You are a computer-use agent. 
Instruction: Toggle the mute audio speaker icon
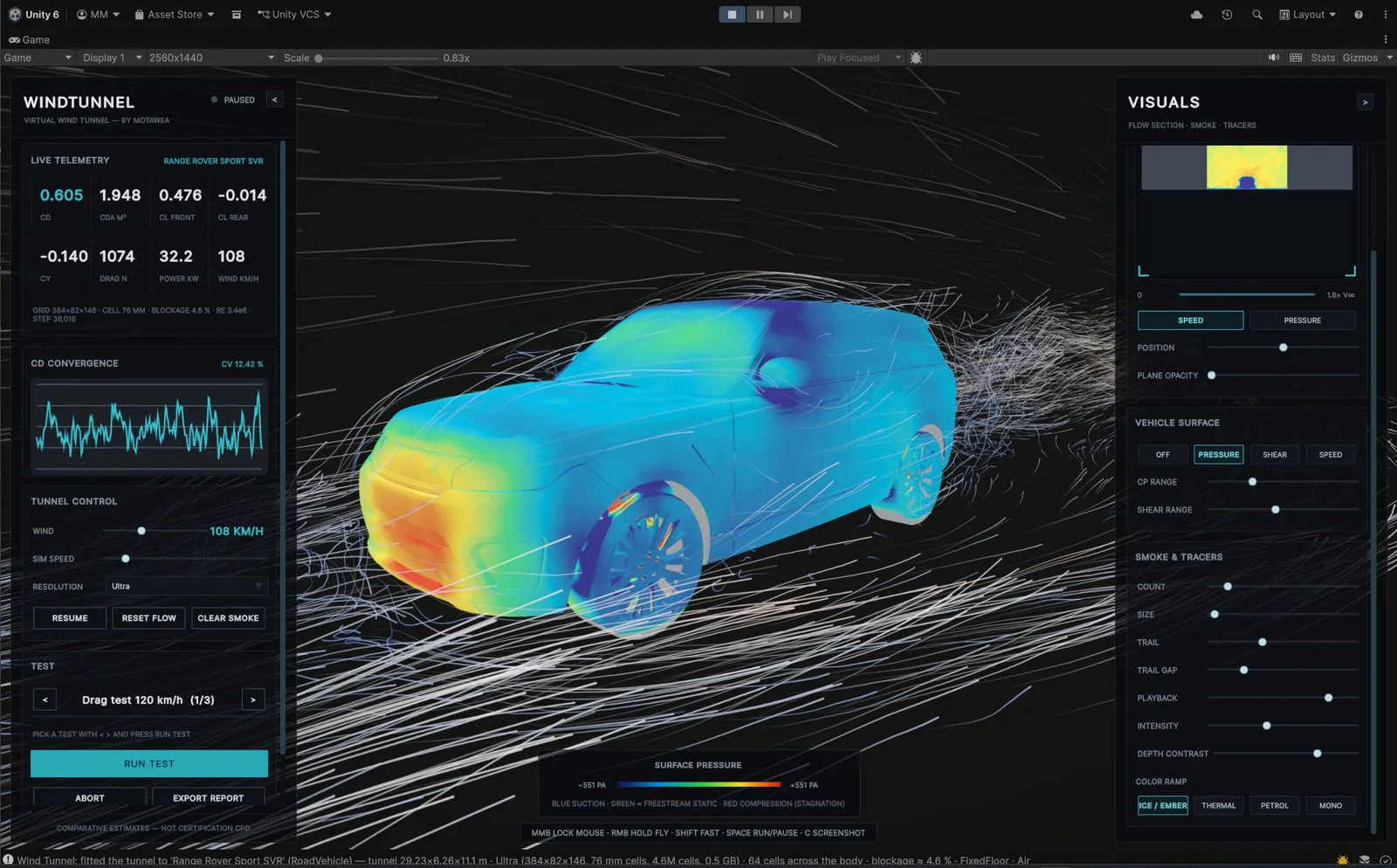click(1274, 58)
